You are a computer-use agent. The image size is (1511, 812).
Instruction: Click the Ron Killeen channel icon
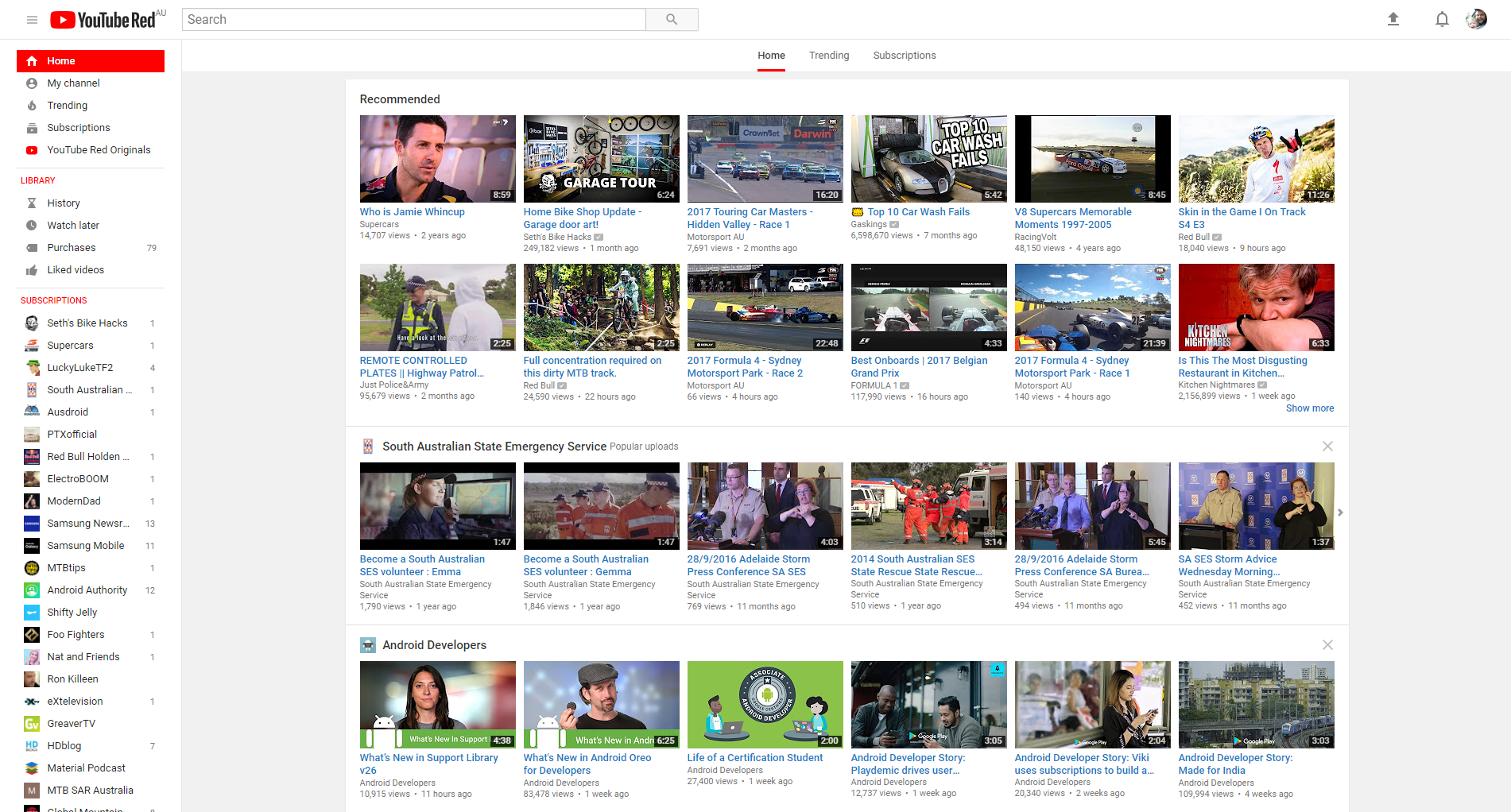click(x=32, y=679)
